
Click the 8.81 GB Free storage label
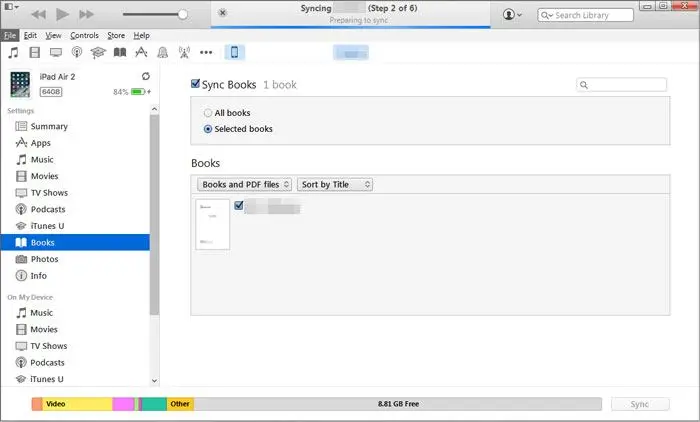coord(398,404)
